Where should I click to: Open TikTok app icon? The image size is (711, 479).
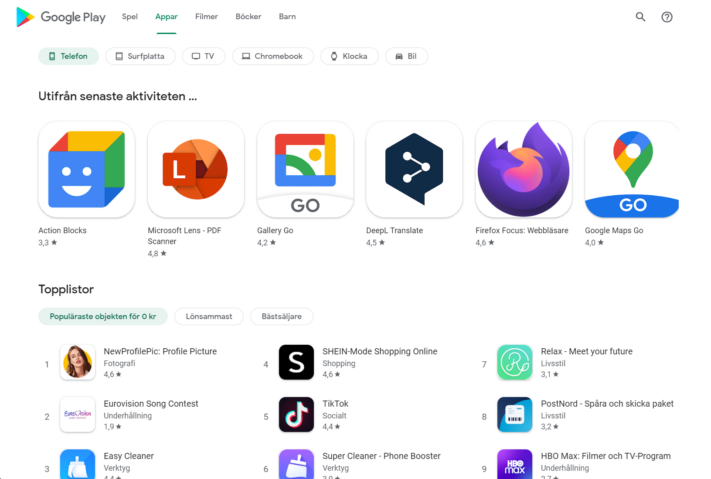click(x=296, y=414)
